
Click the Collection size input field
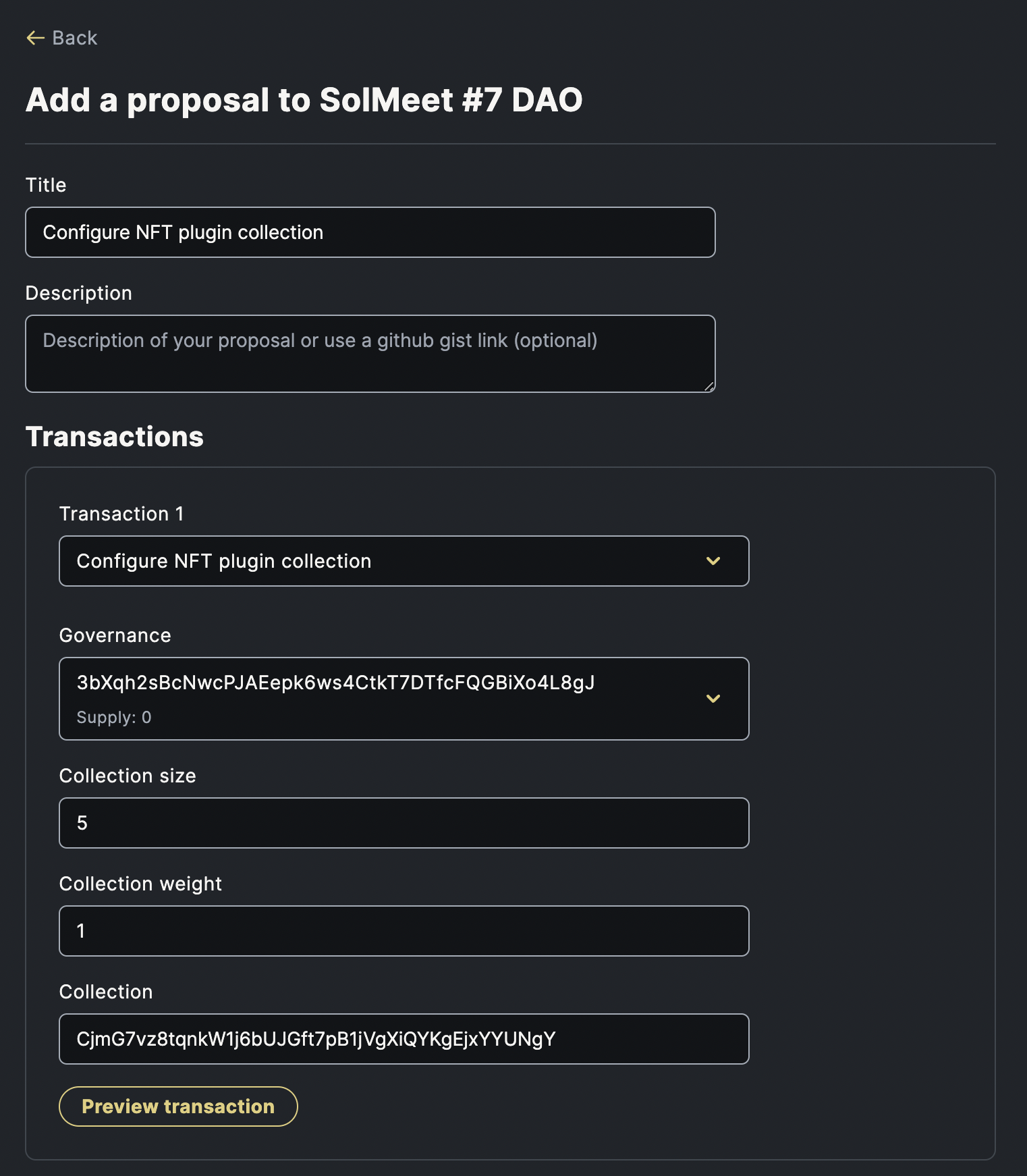point(404,823)
